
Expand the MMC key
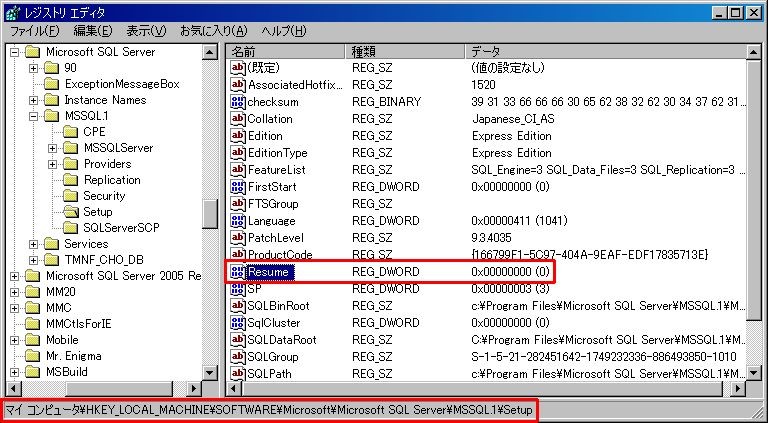coord(15,308)
